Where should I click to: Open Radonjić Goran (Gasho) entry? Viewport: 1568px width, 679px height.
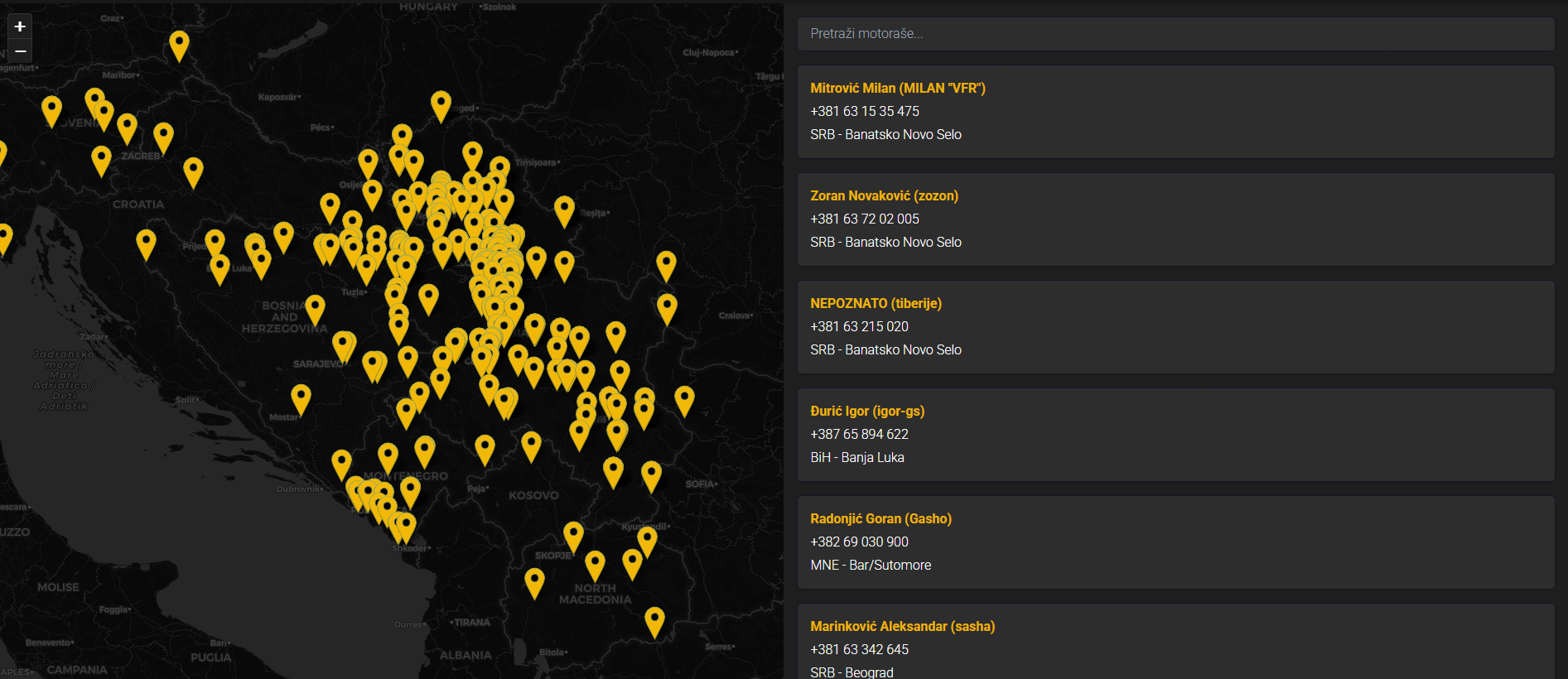pyautogui.click(x=880, y=518)
